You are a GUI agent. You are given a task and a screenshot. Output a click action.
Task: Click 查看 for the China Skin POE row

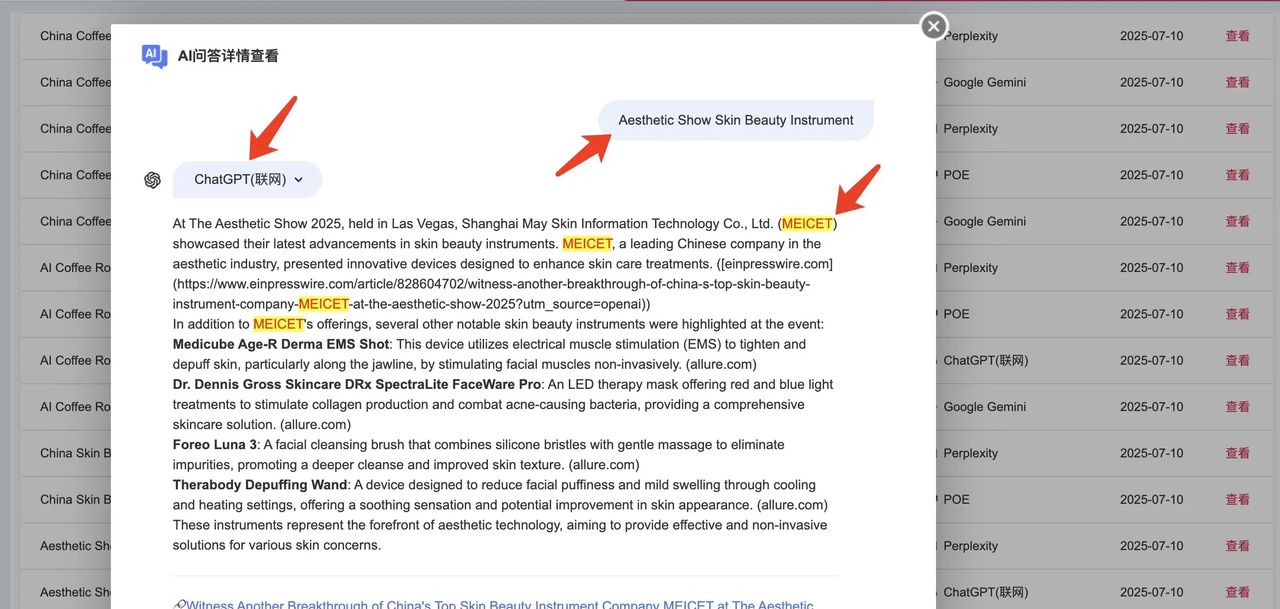coord(1237,499)
